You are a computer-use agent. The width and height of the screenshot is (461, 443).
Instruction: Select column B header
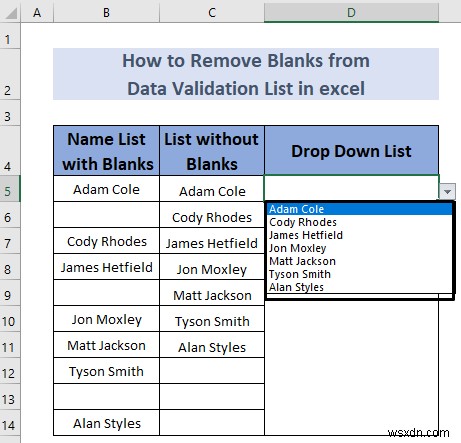[106, 13]
